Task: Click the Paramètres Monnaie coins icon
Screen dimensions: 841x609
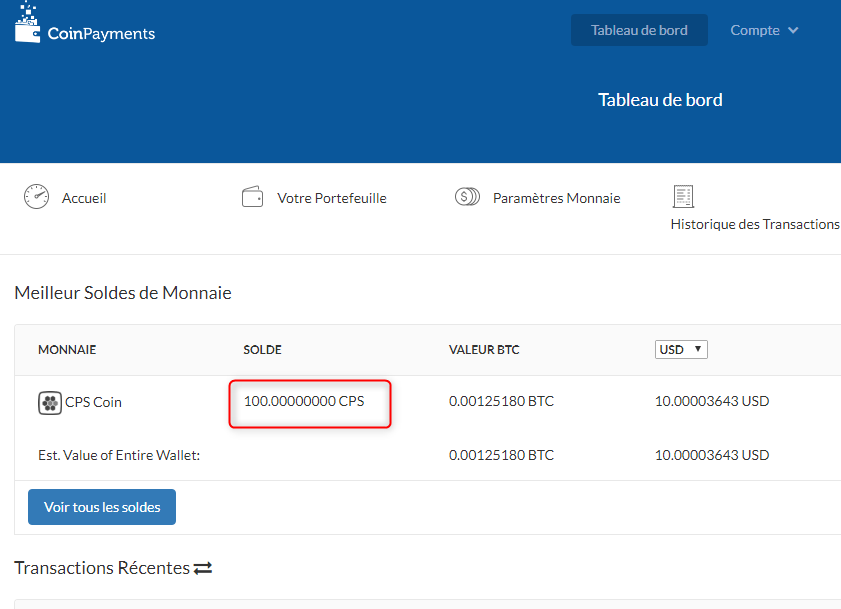Action: pos(467,196)
